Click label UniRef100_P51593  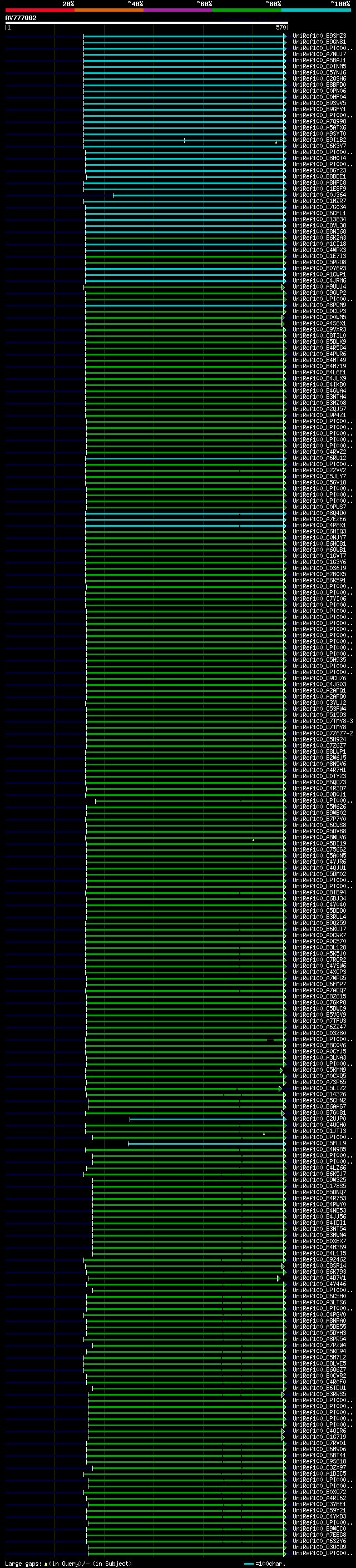319,715
